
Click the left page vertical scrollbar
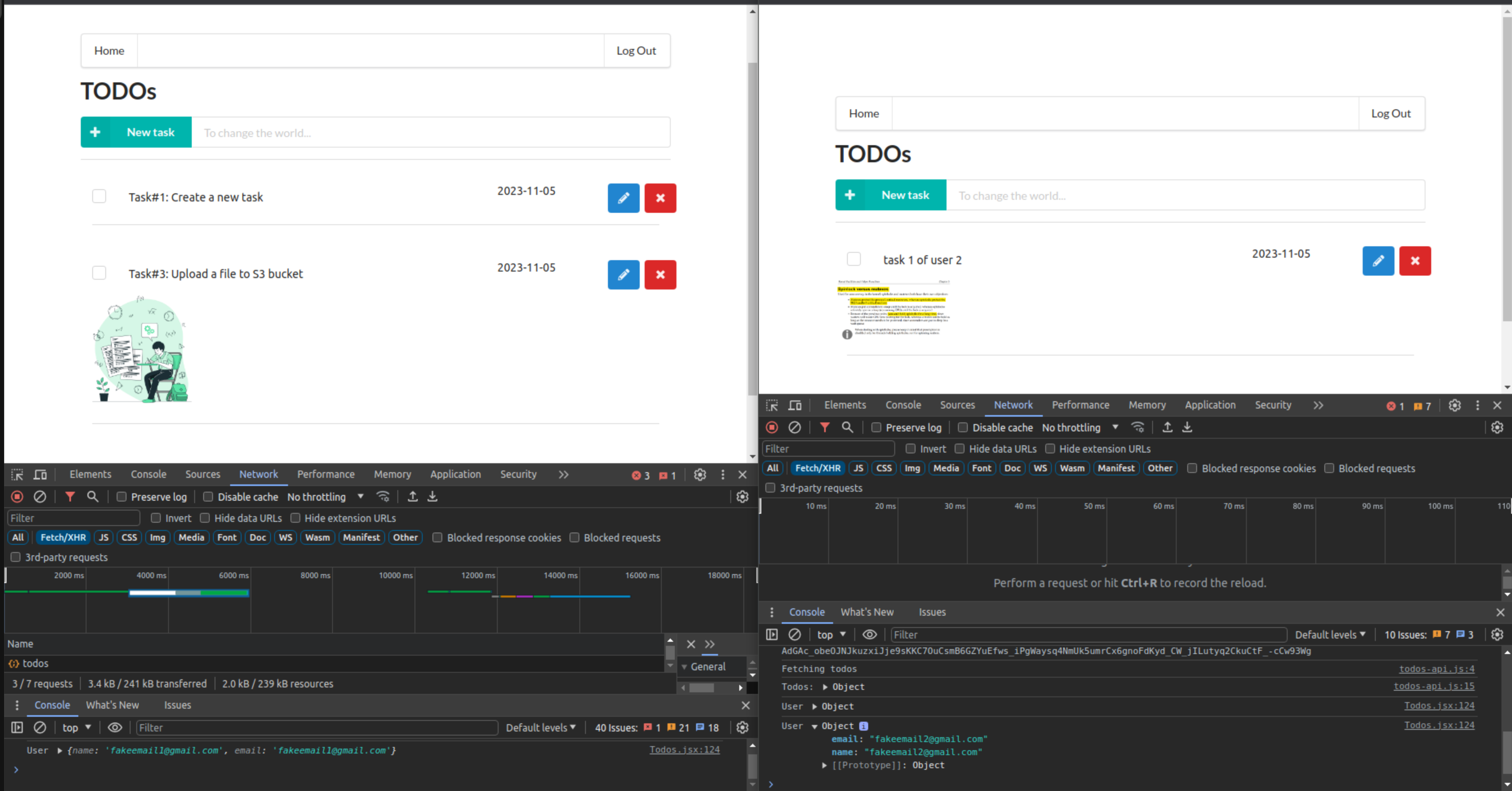[752, 229]
